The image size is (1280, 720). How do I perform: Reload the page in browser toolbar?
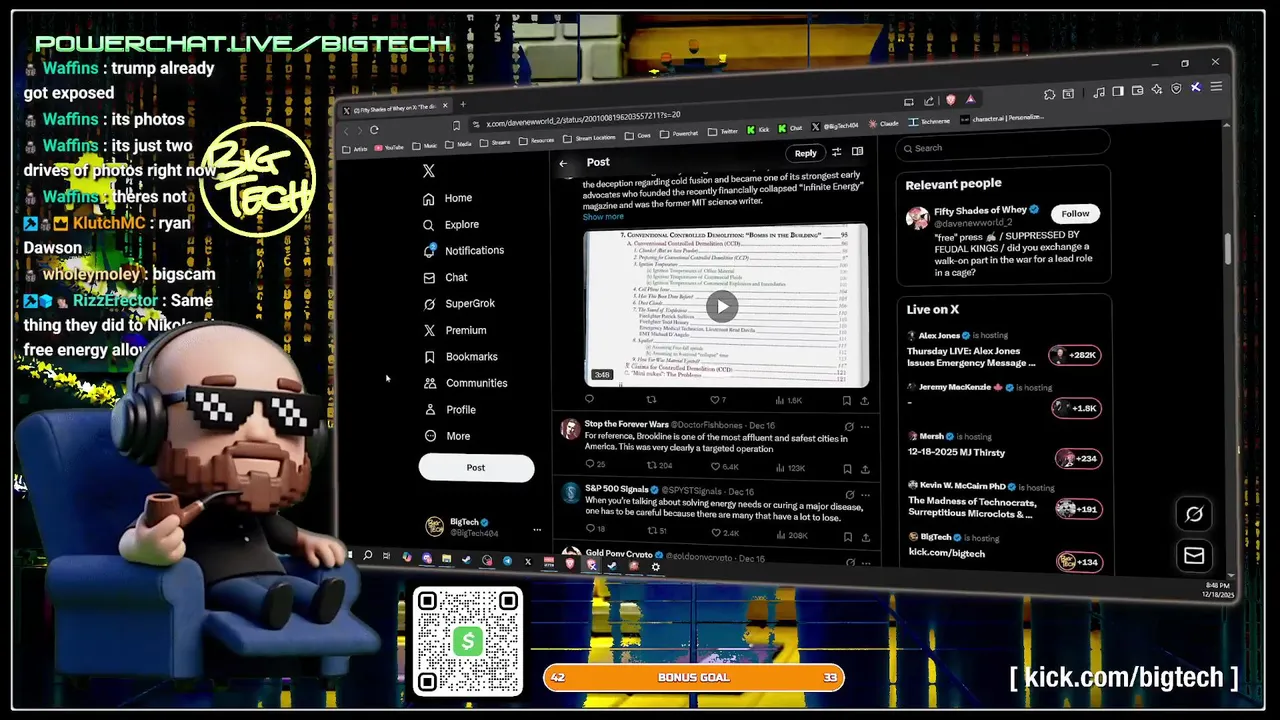[x=374, y=130]
